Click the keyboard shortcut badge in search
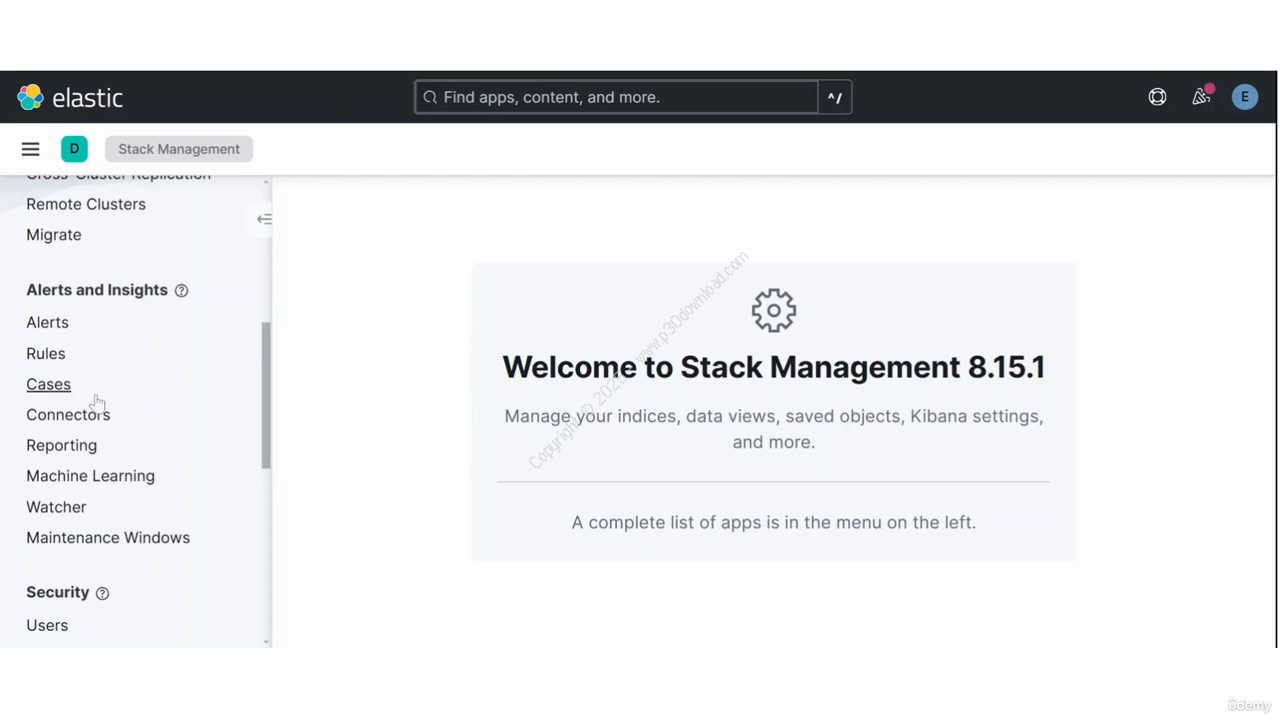Viewport: 1280px width, 720px height. (x=835, y=97)
